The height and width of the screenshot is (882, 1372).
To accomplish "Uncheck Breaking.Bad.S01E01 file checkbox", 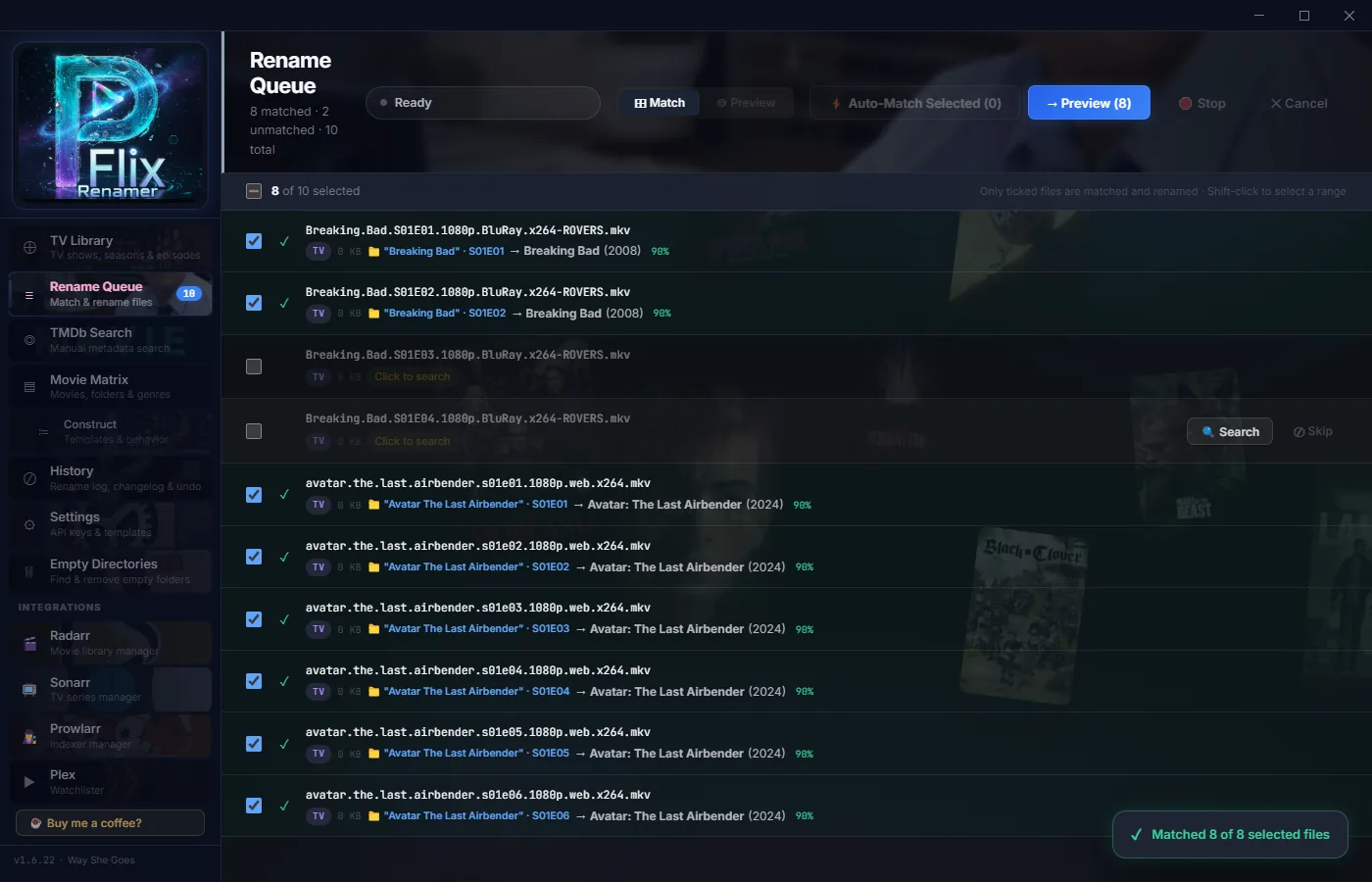I will tap(254, 241).
